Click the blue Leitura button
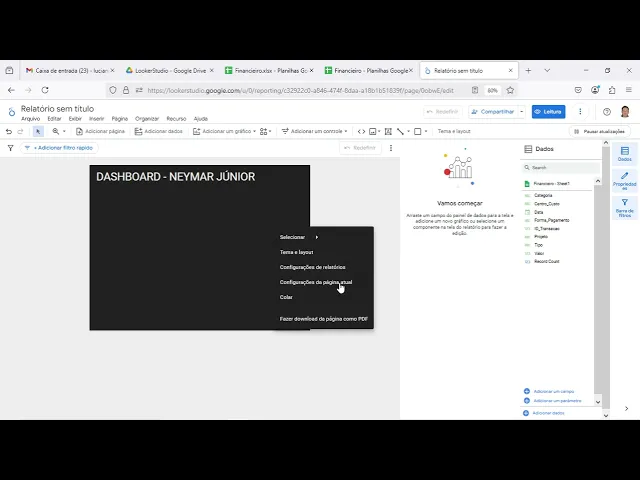The width and height of the screenshot is (640, 480). (x=548, y=111)
